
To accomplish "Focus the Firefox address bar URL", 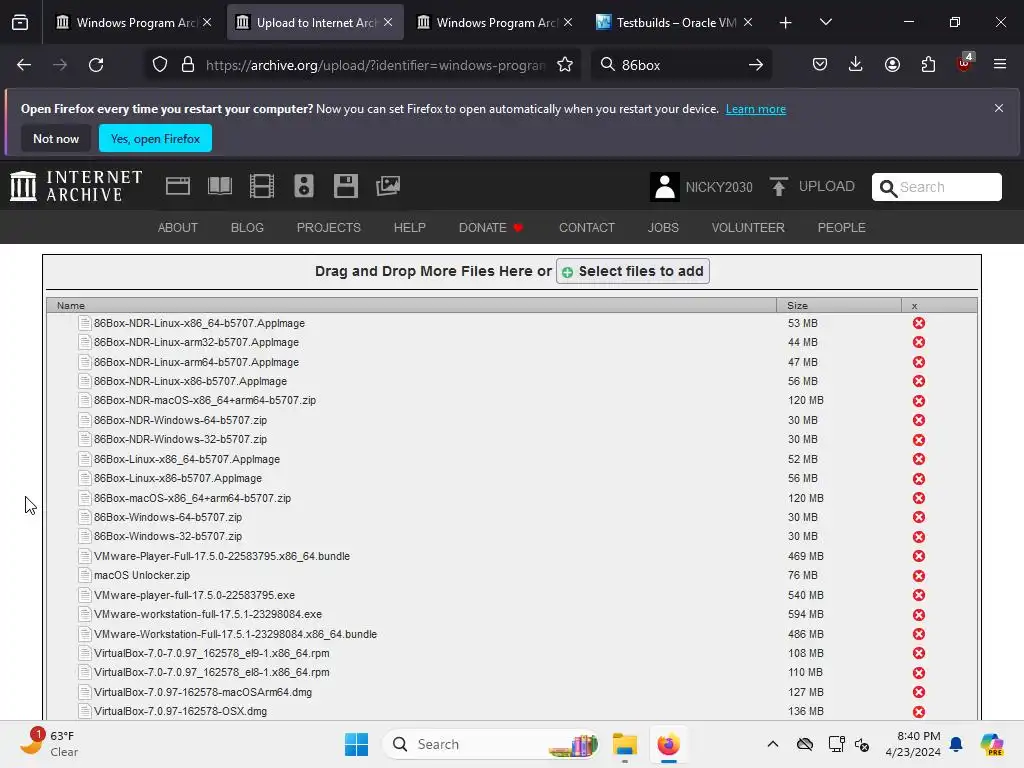I will [376, 65].
